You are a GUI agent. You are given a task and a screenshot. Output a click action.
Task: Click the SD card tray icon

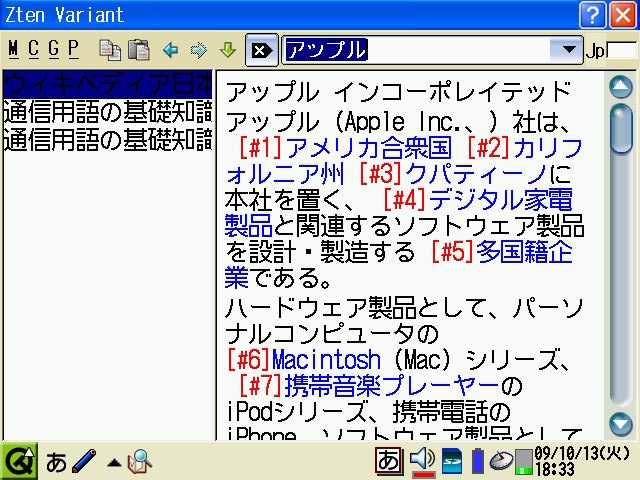[452, 461]
